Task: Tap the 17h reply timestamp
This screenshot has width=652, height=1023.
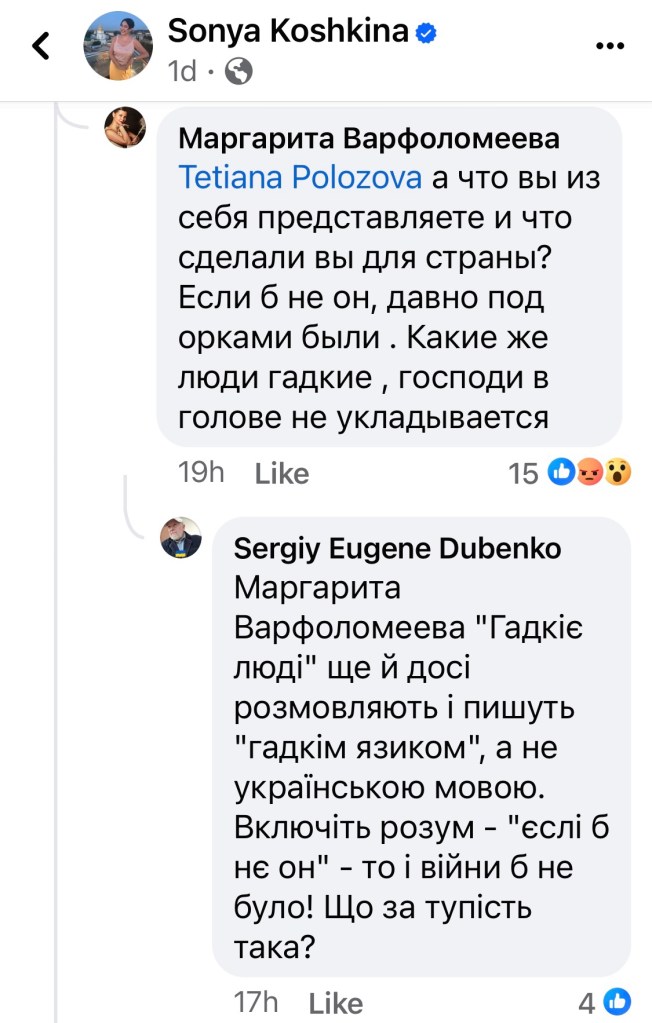Action: click(x=255, y=1002)
